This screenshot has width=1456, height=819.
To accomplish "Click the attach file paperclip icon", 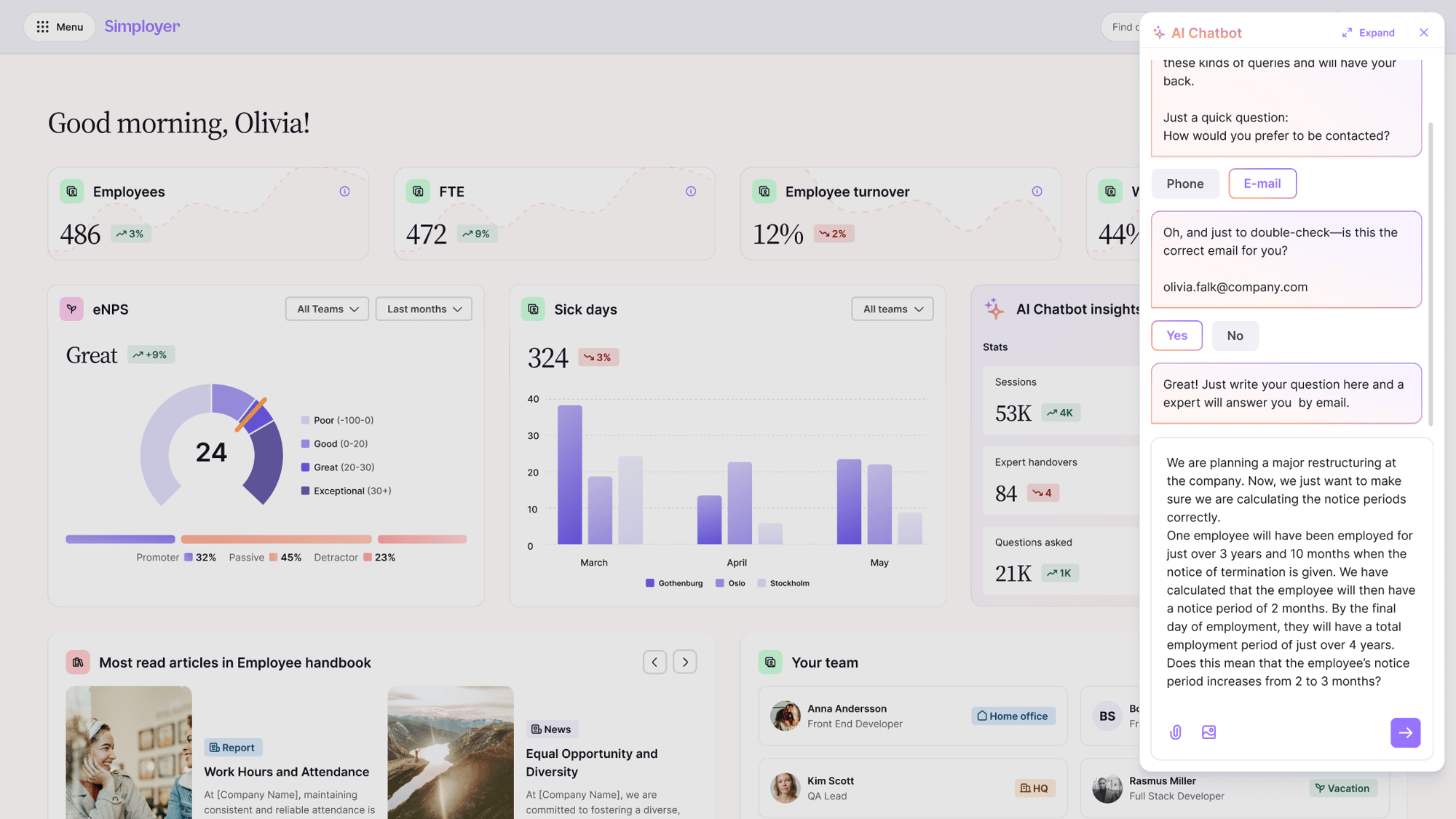I will coord(1176,732).
